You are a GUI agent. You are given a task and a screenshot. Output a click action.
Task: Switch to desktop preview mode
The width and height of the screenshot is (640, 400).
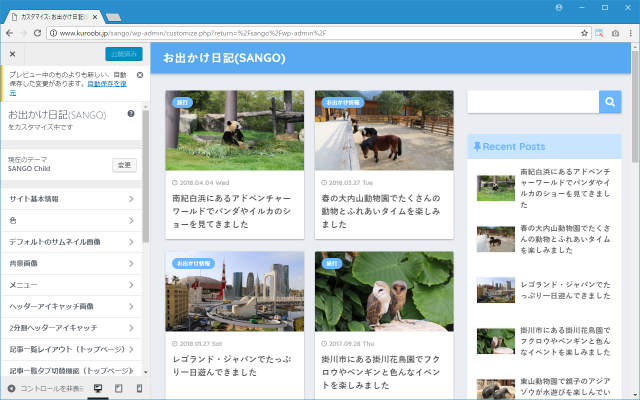[x=98, y=388]
